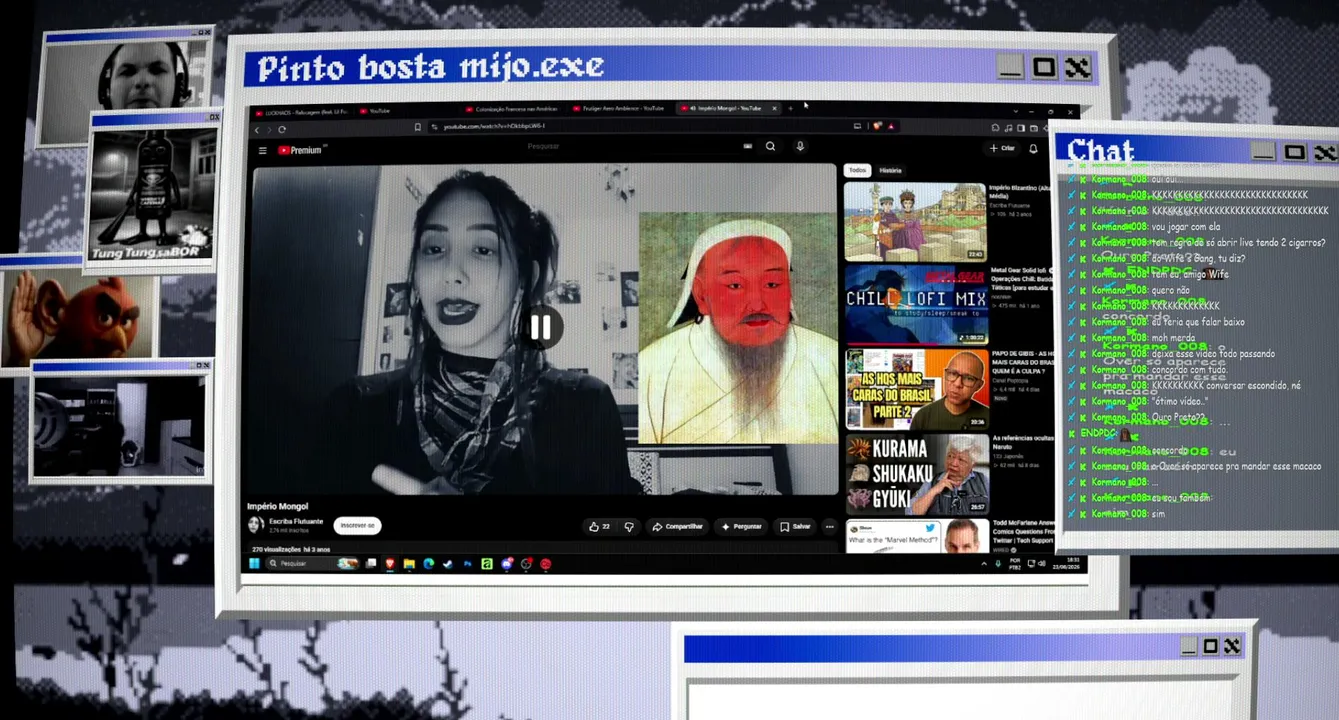This screenshot has height=720, width=1339.
Task: Open the Chill Lofi Mix video thumbnail
Action: tap(916, 304)
